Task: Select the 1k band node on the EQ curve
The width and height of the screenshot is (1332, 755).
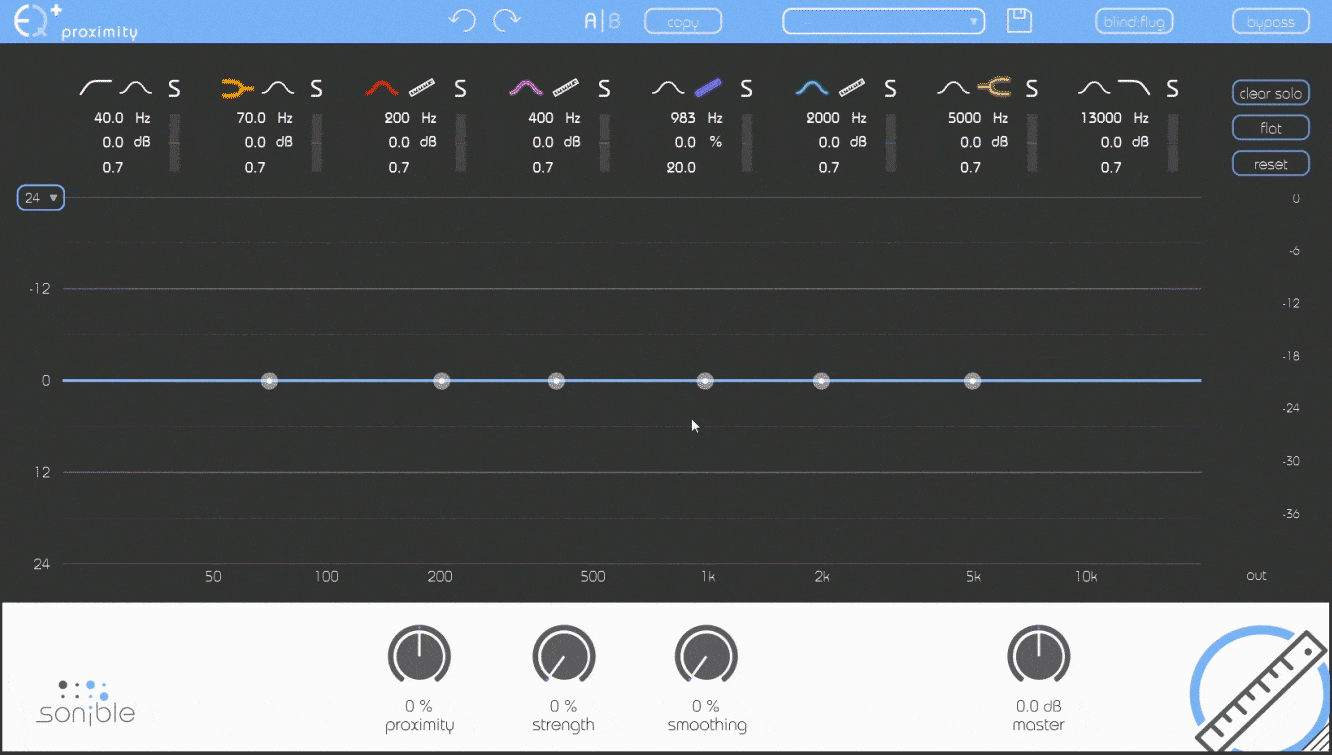Action: [x=705, y=381]
